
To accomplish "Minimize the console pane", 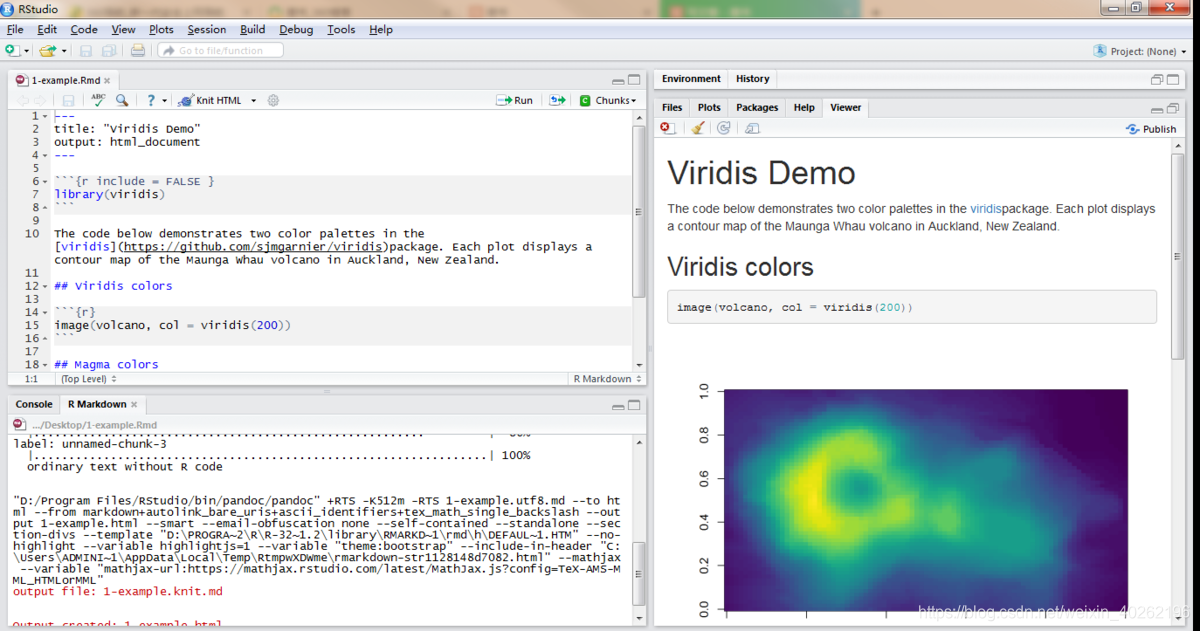I will pos(619,405).
